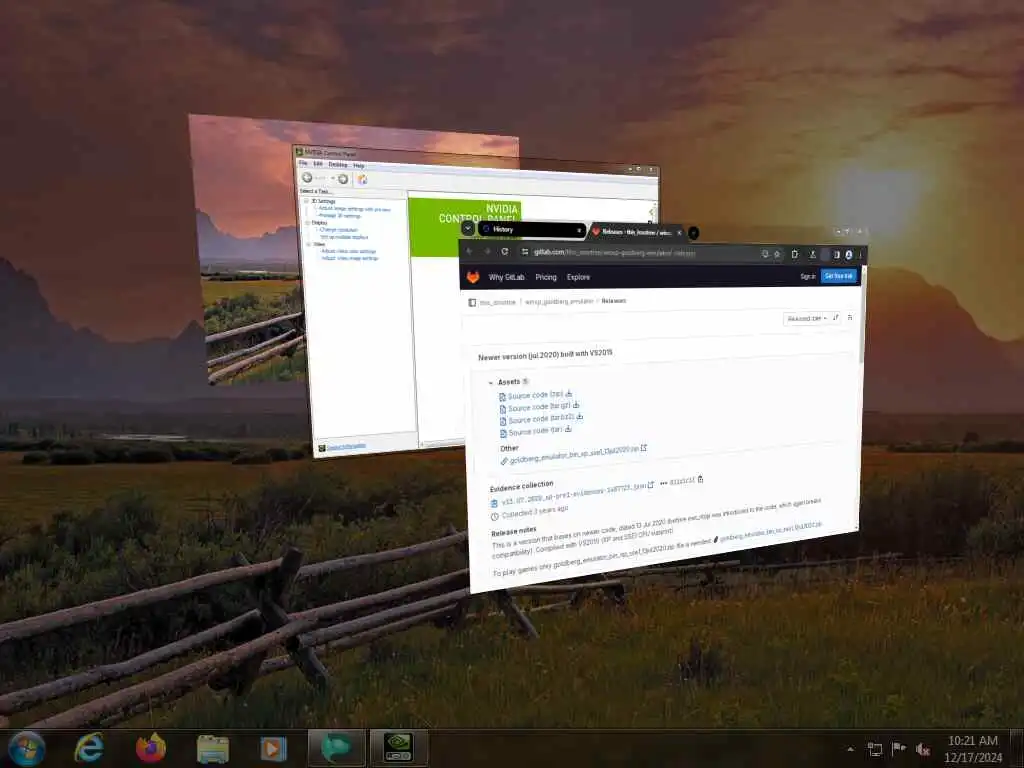Open Why GitLab menu

coord(507,277)
